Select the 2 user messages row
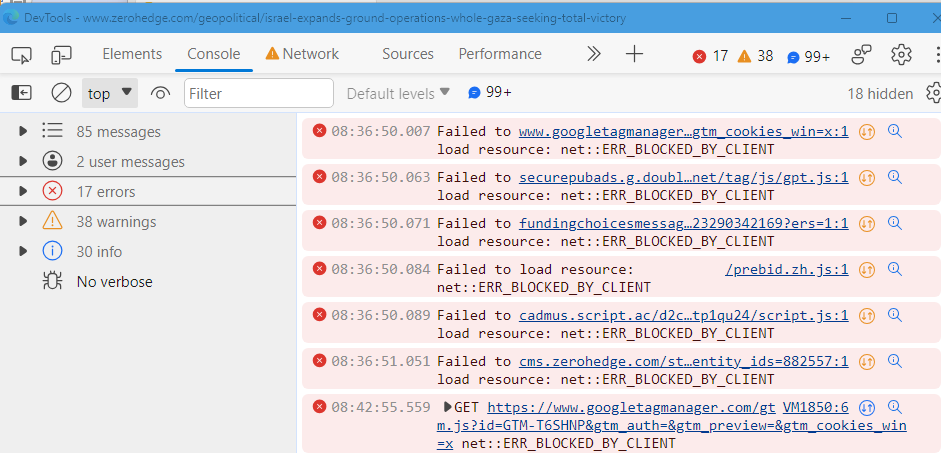The height and width of the screenshot is (453, 941). (148, 161)
